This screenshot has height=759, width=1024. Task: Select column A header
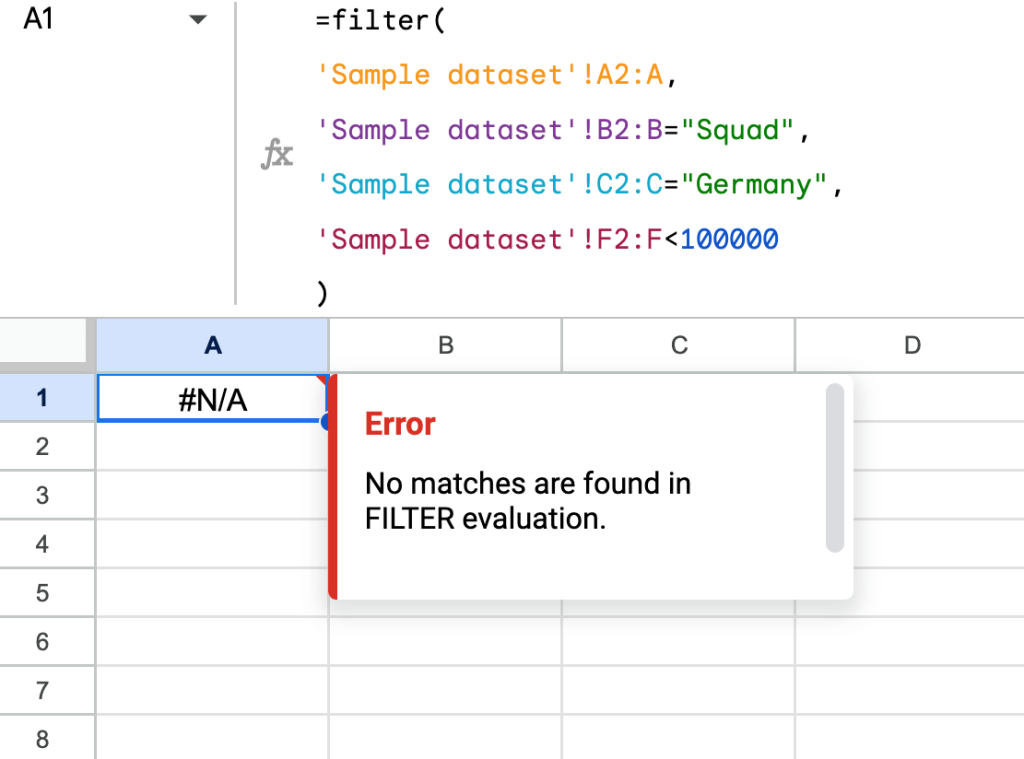pyautogui.click(x=212, y=344)
